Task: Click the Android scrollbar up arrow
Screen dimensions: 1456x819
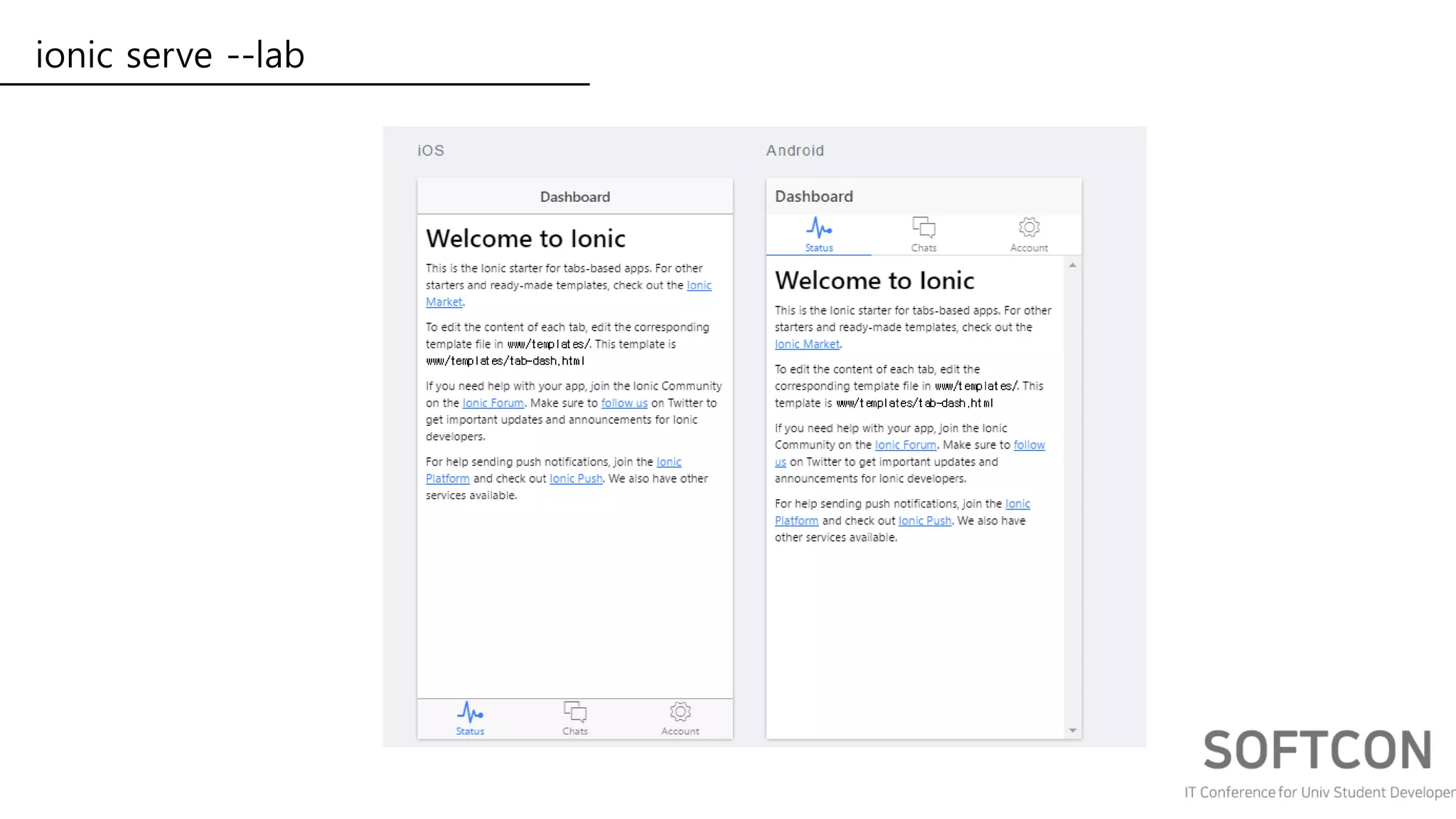Action: (1072, 265)
